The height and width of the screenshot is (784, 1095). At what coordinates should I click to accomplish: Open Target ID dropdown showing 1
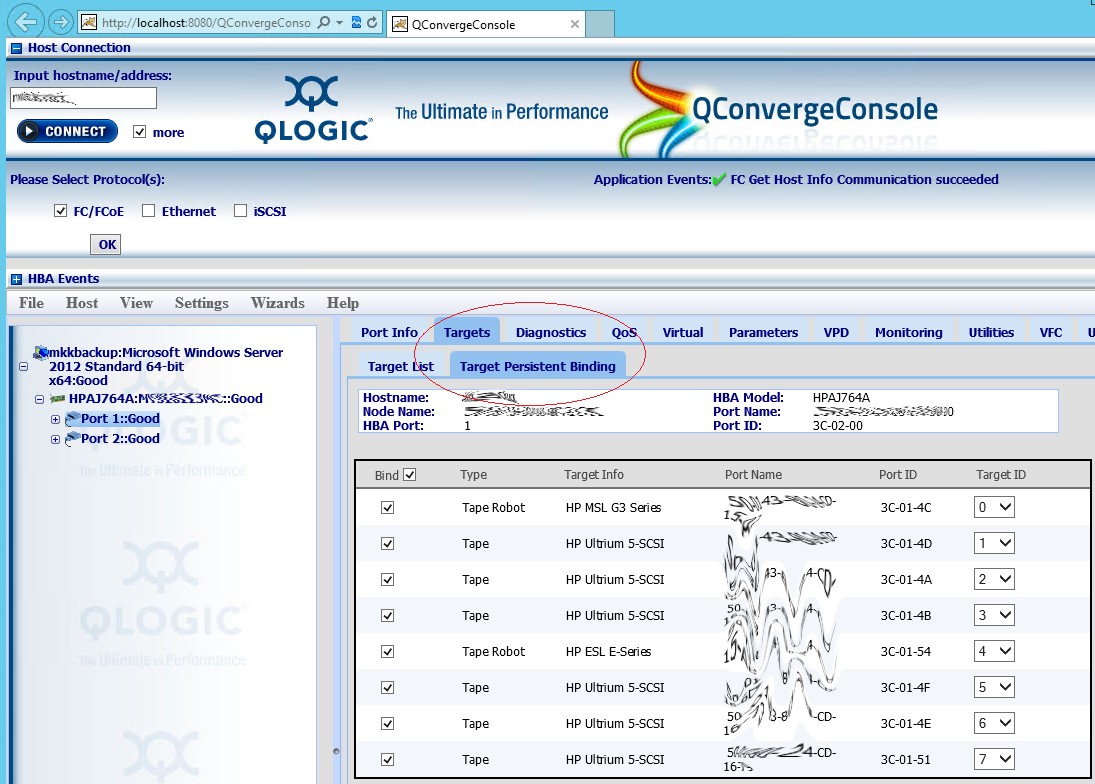pos(994,543)
